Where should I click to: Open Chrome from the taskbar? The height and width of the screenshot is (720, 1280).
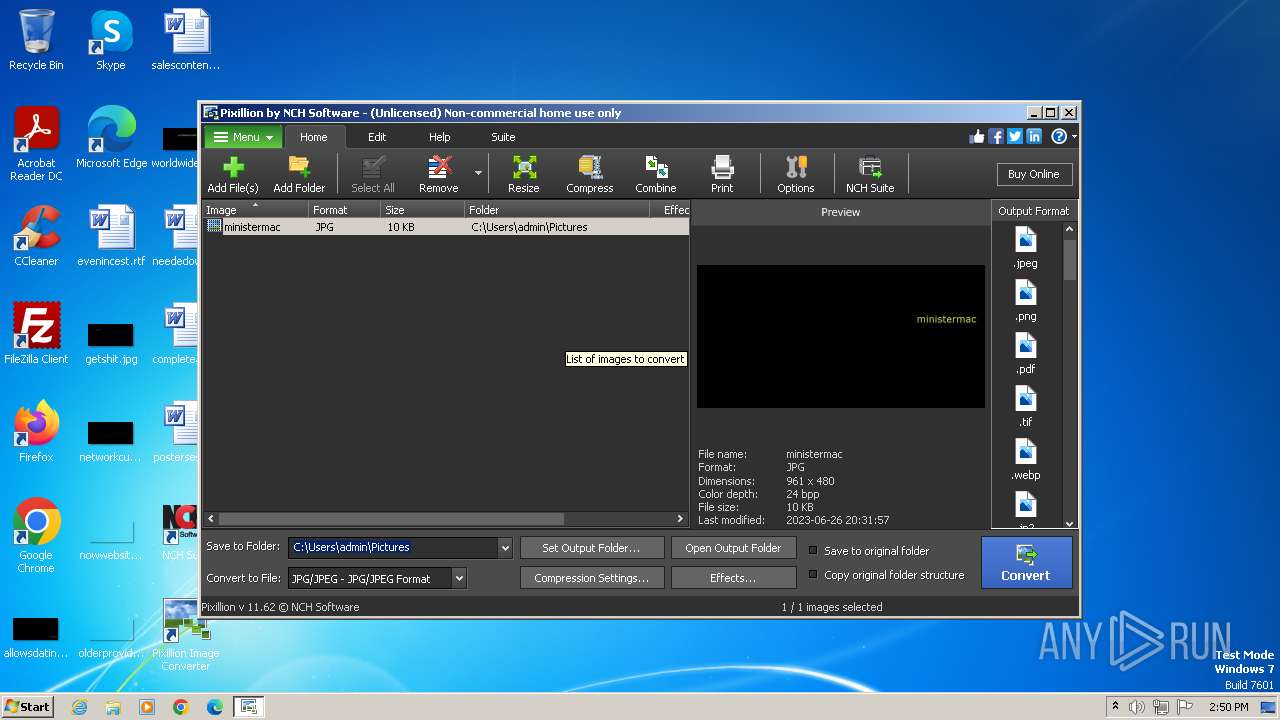tap(180, 707)
